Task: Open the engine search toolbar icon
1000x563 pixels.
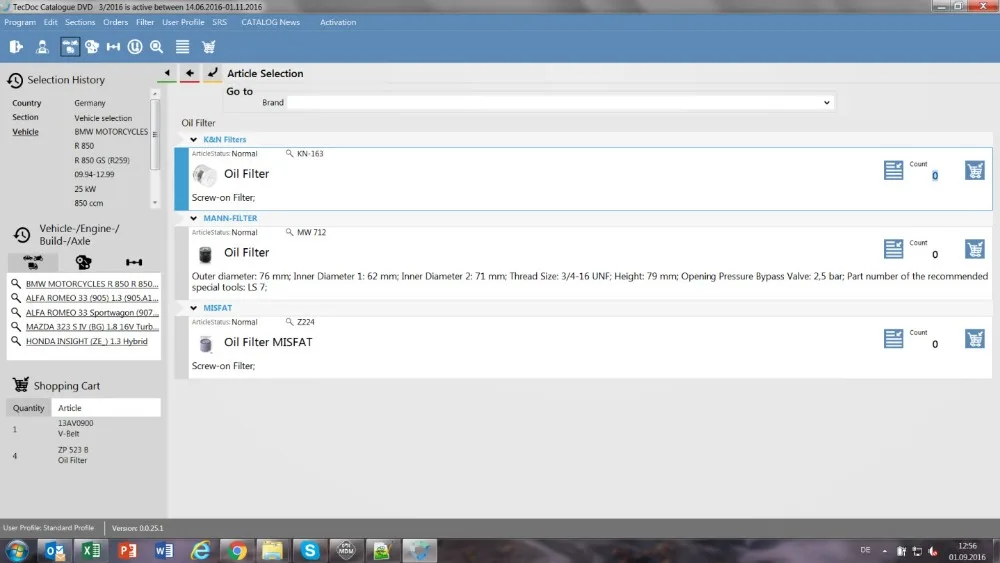Action: click(92, 47)
